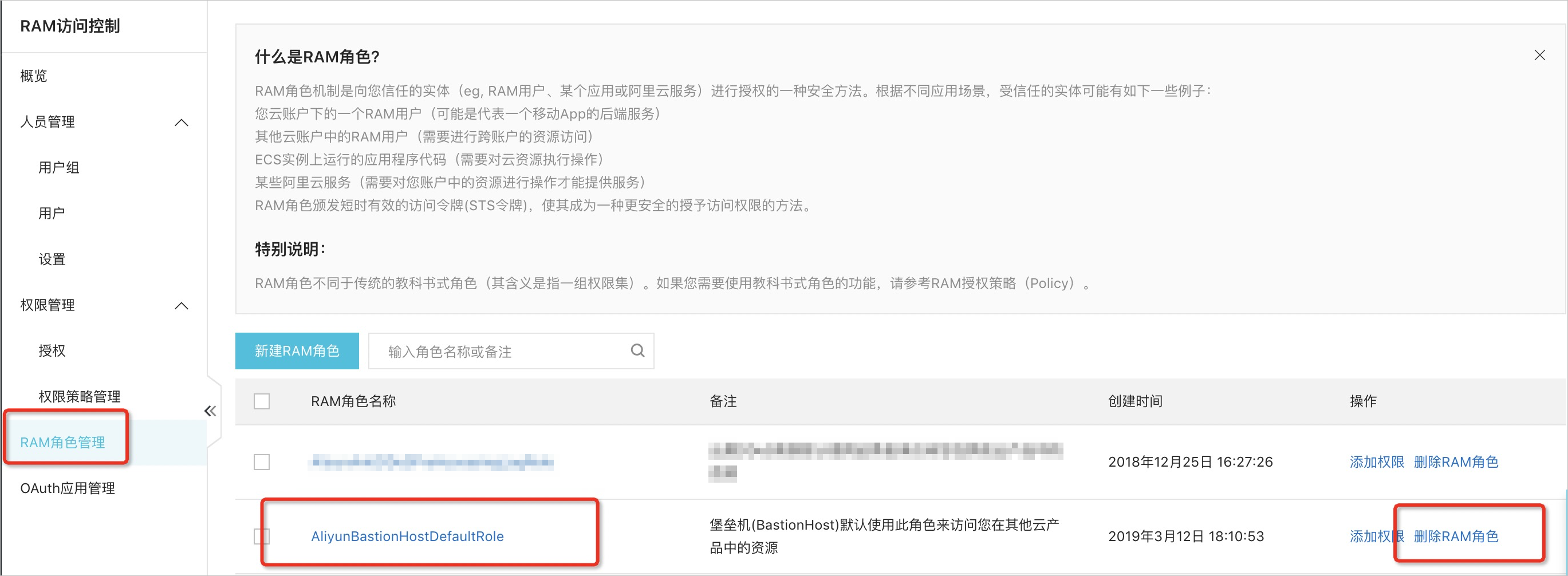Screen dimensions: 1568x576
Task: Focus the role name search field
Action: [x=499, y=352]
